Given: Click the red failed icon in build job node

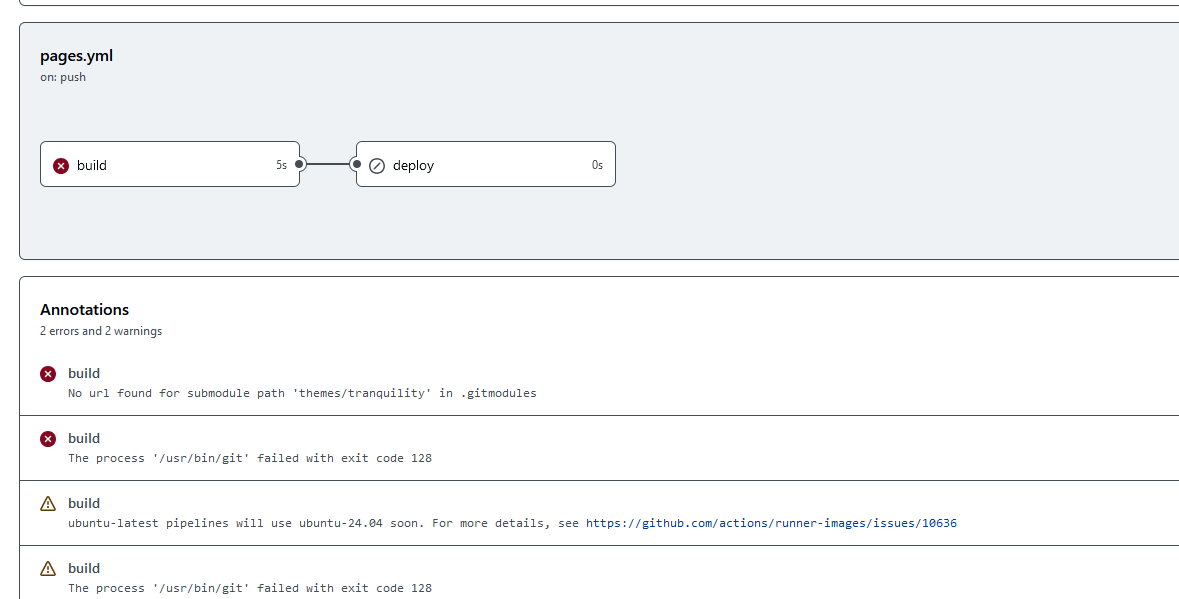Looking at the screenshot, I should pyautogui.click(x=61, y=165).
